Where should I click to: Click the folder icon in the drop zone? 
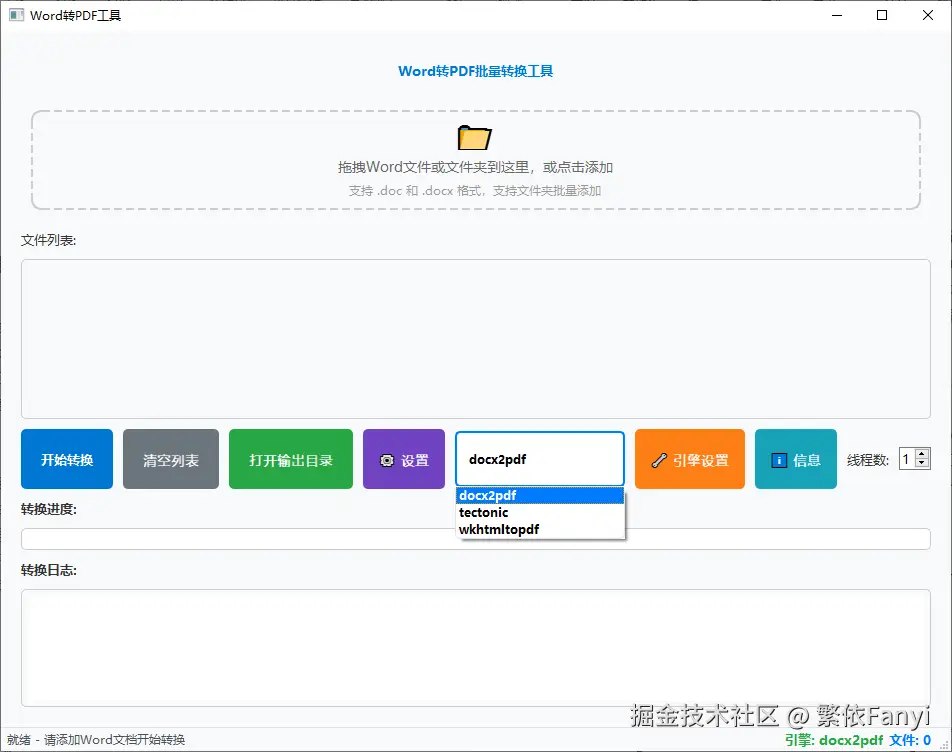point(473,137)
